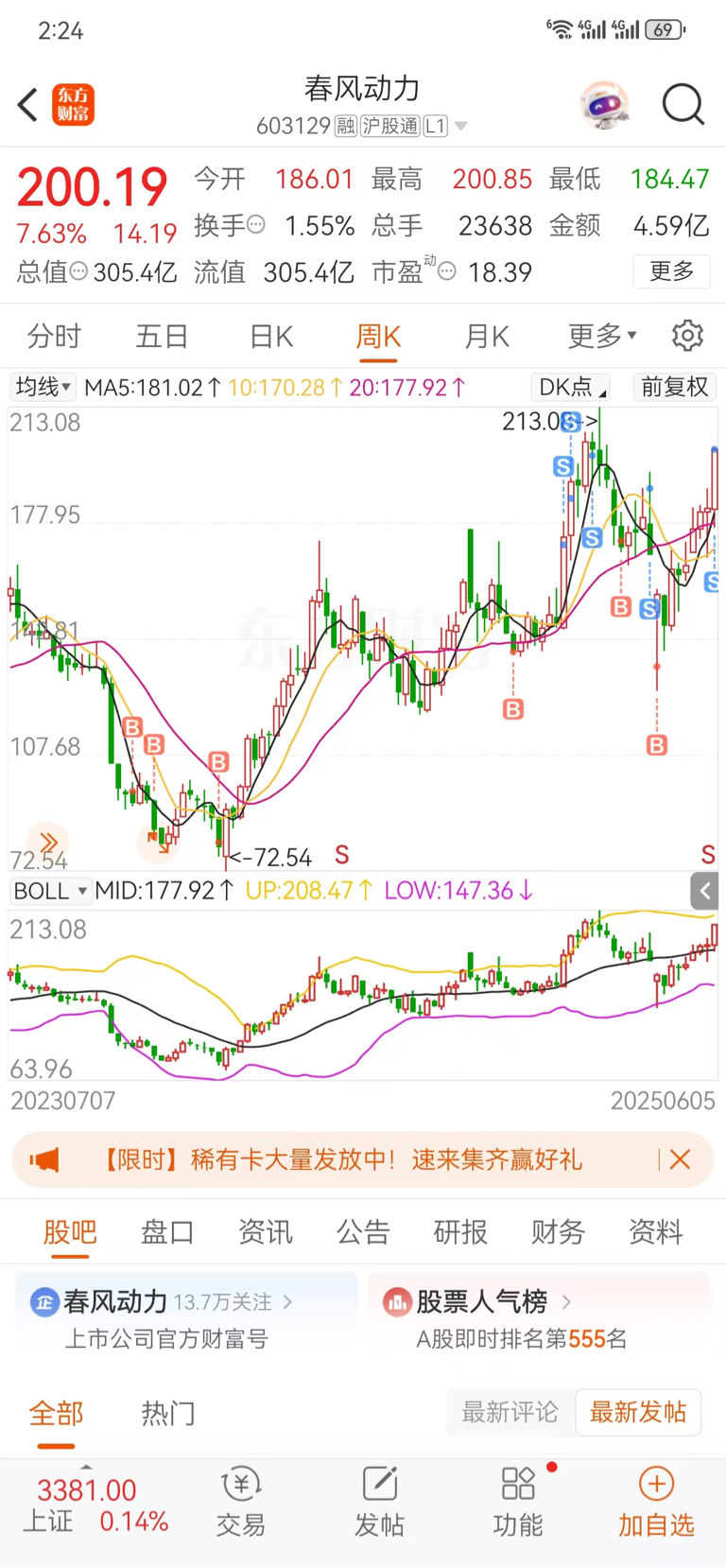This screenshot has width=726, height=1568.
Task: Tap the back arrow icon
Action: click(x=28, y=105)
